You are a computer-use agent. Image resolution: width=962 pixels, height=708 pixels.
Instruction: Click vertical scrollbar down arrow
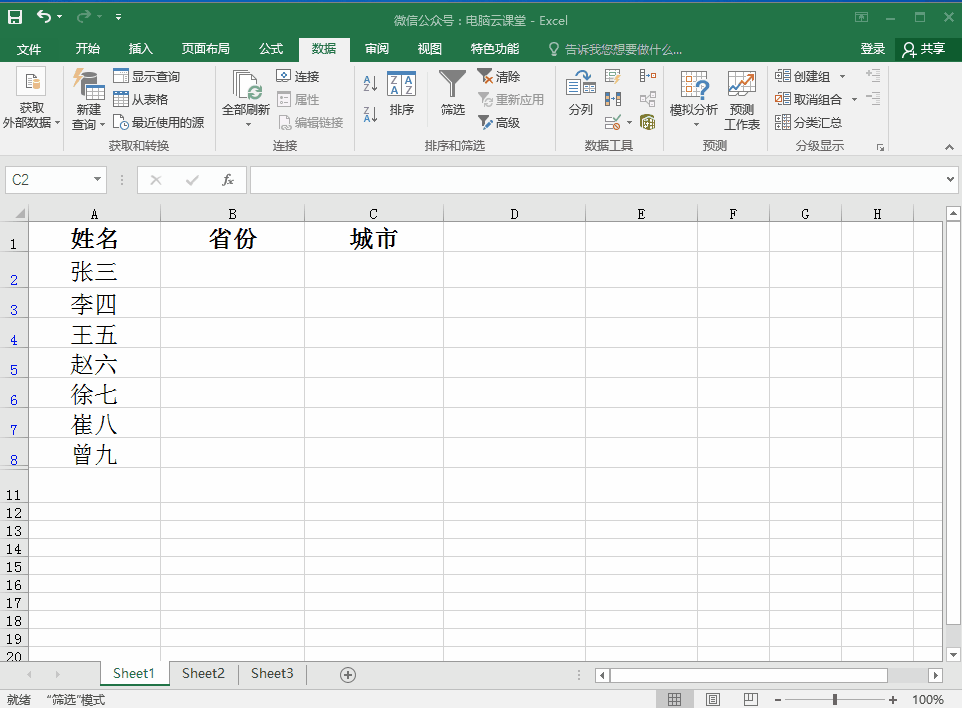click(x=953, y=654)
